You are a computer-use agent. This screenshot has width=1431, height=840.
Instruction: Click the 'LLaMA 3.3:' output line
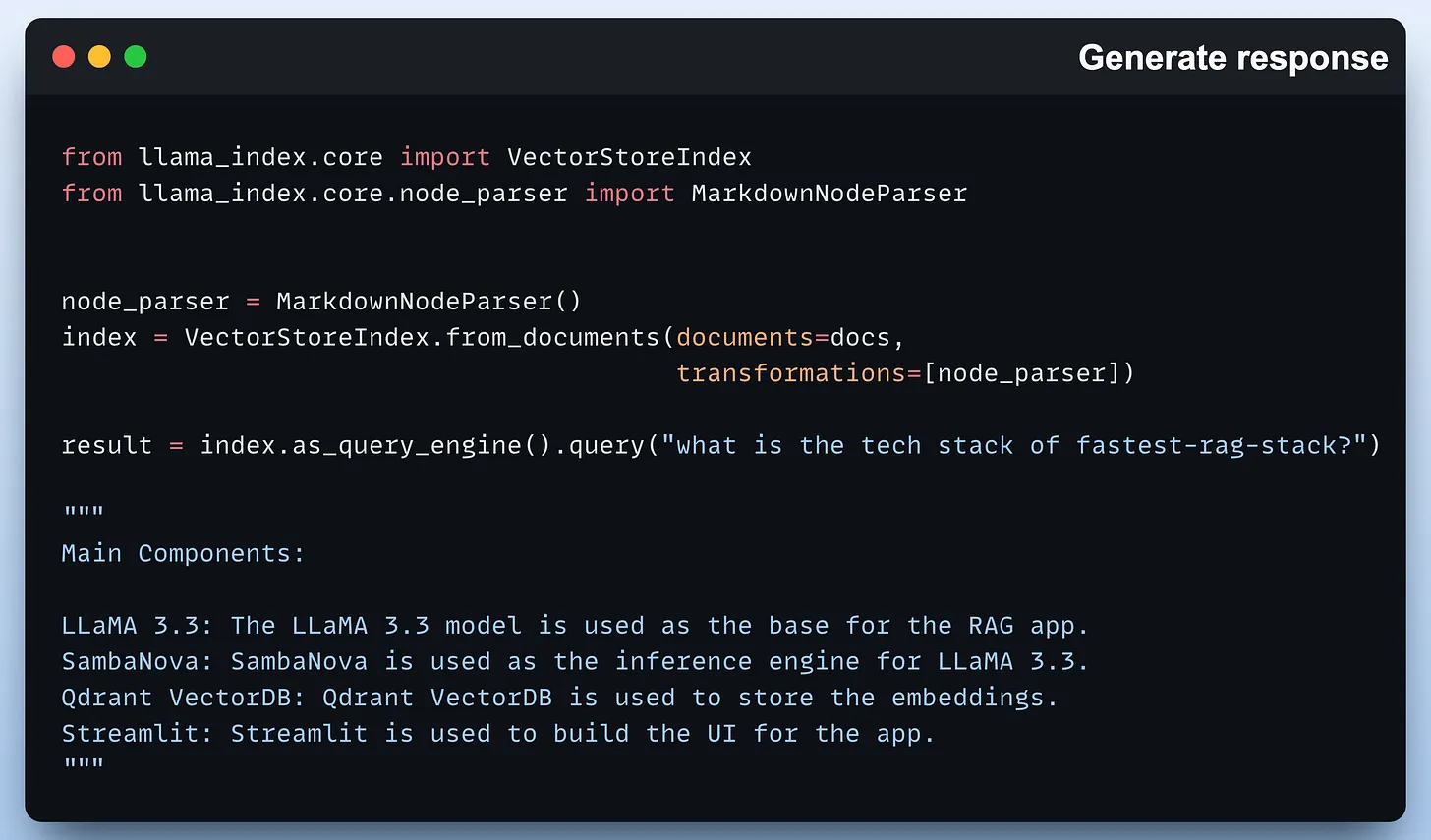[x=575, y=626]
